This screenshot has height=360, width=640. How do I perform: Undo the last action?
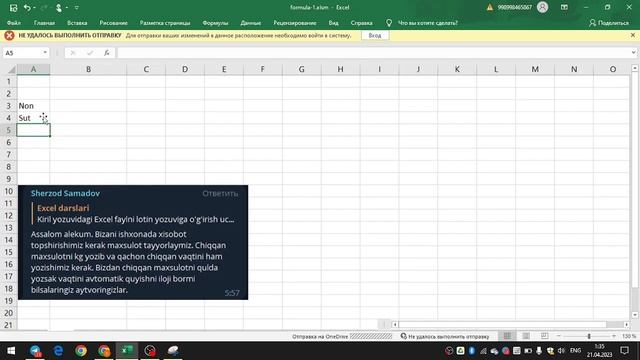coord(27,7)
